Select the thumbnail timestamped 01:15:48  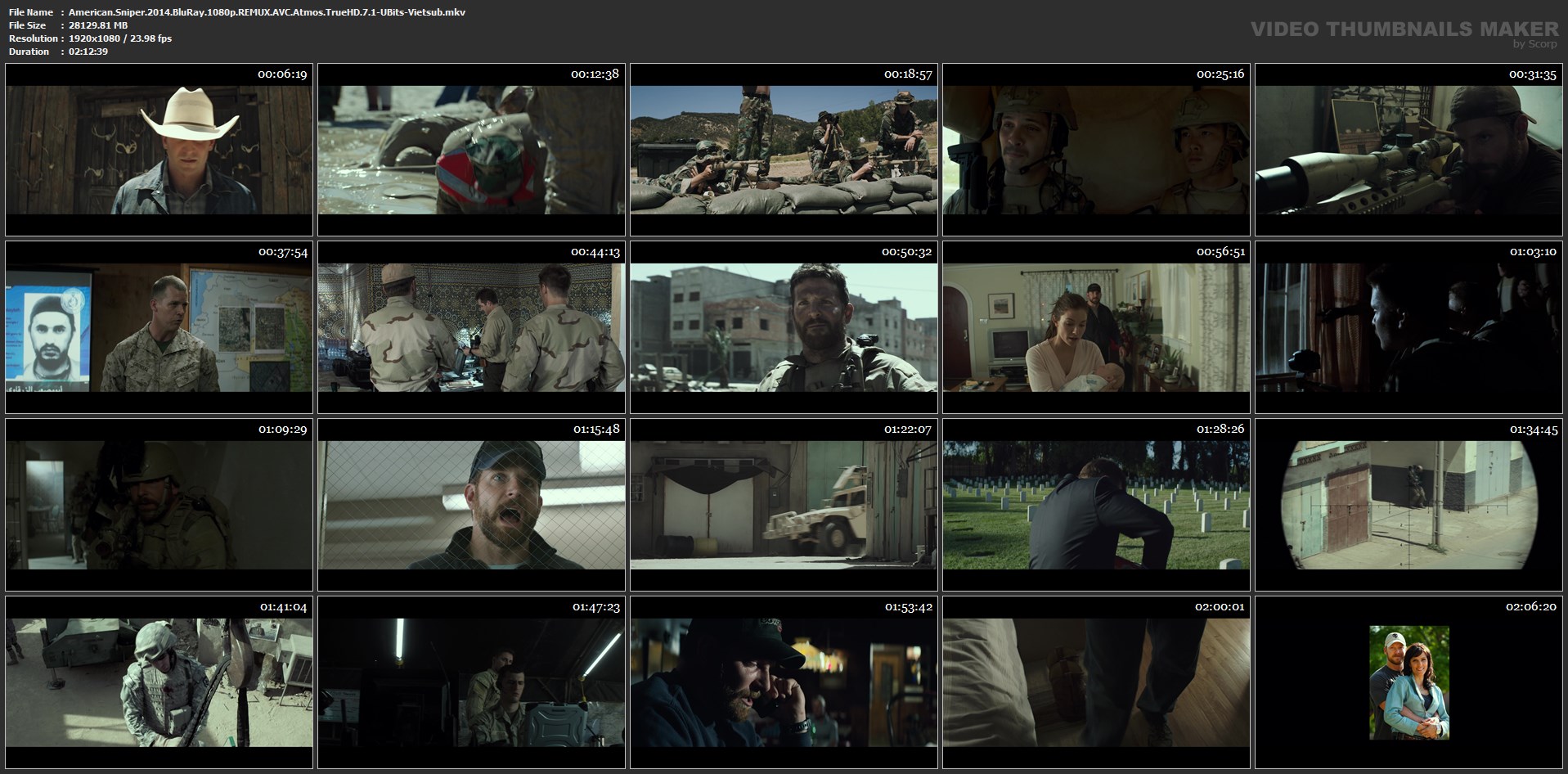pyautogui.click(x=471, y=505)
